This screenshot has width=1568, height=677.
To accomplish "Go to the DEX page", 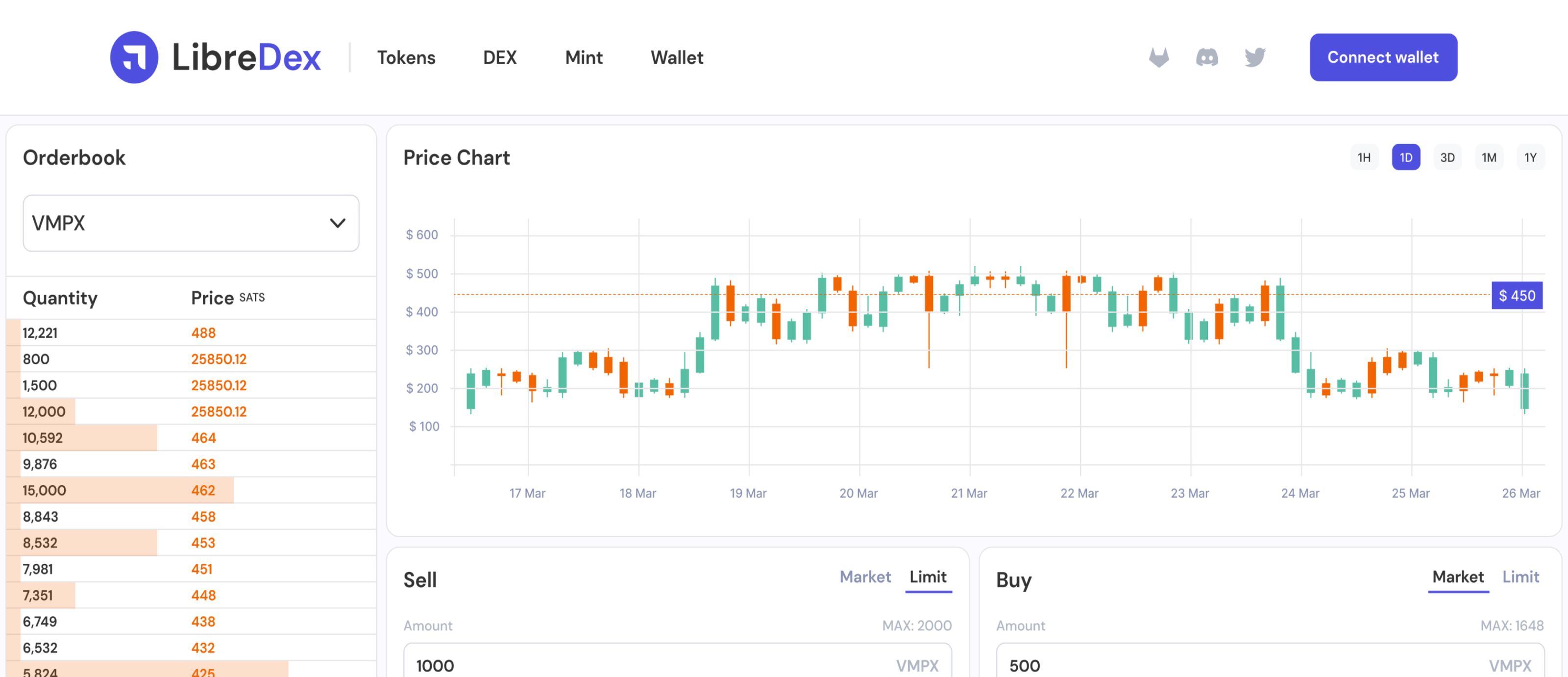I will (x=500, y=57).
